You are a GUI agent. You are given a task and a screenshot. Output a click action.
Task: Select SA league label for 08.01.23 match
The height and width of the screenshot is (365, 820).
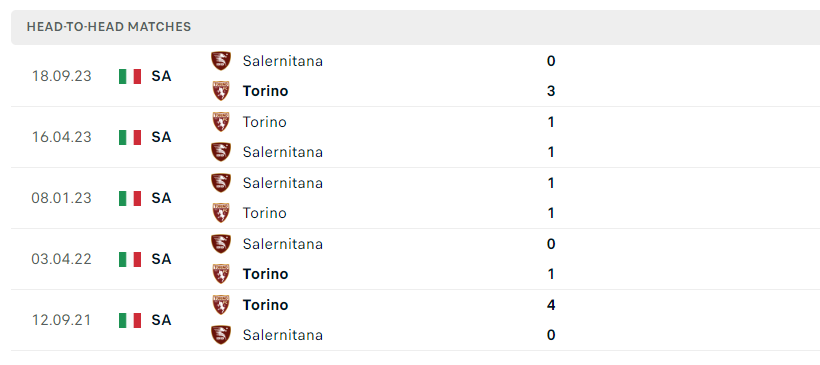click(161, 198)
